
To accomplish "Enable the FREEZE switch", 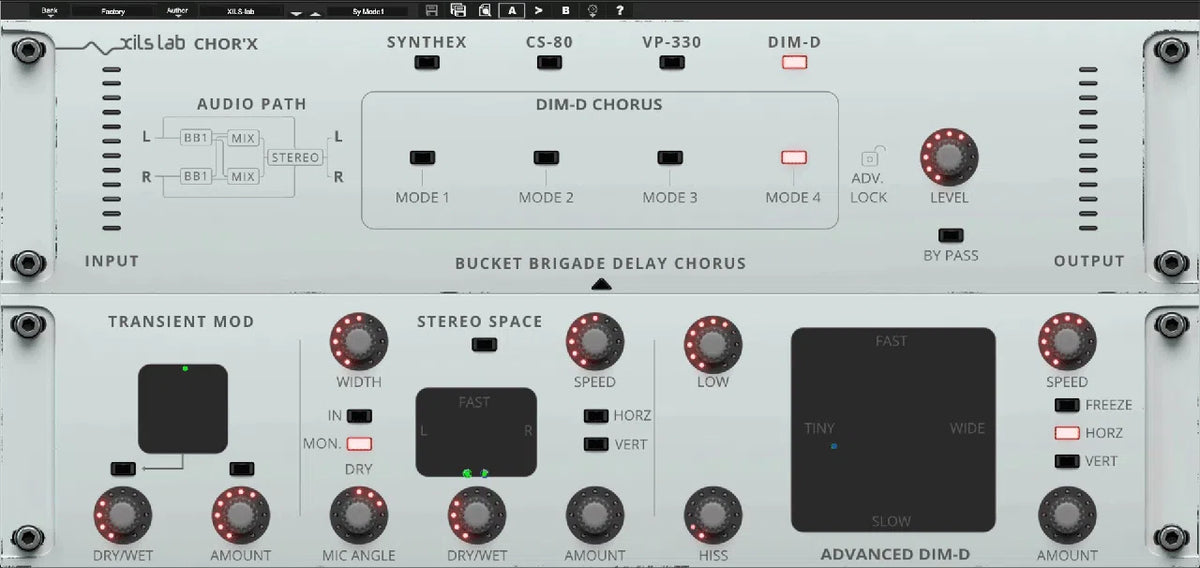I will pos(1070,405).
